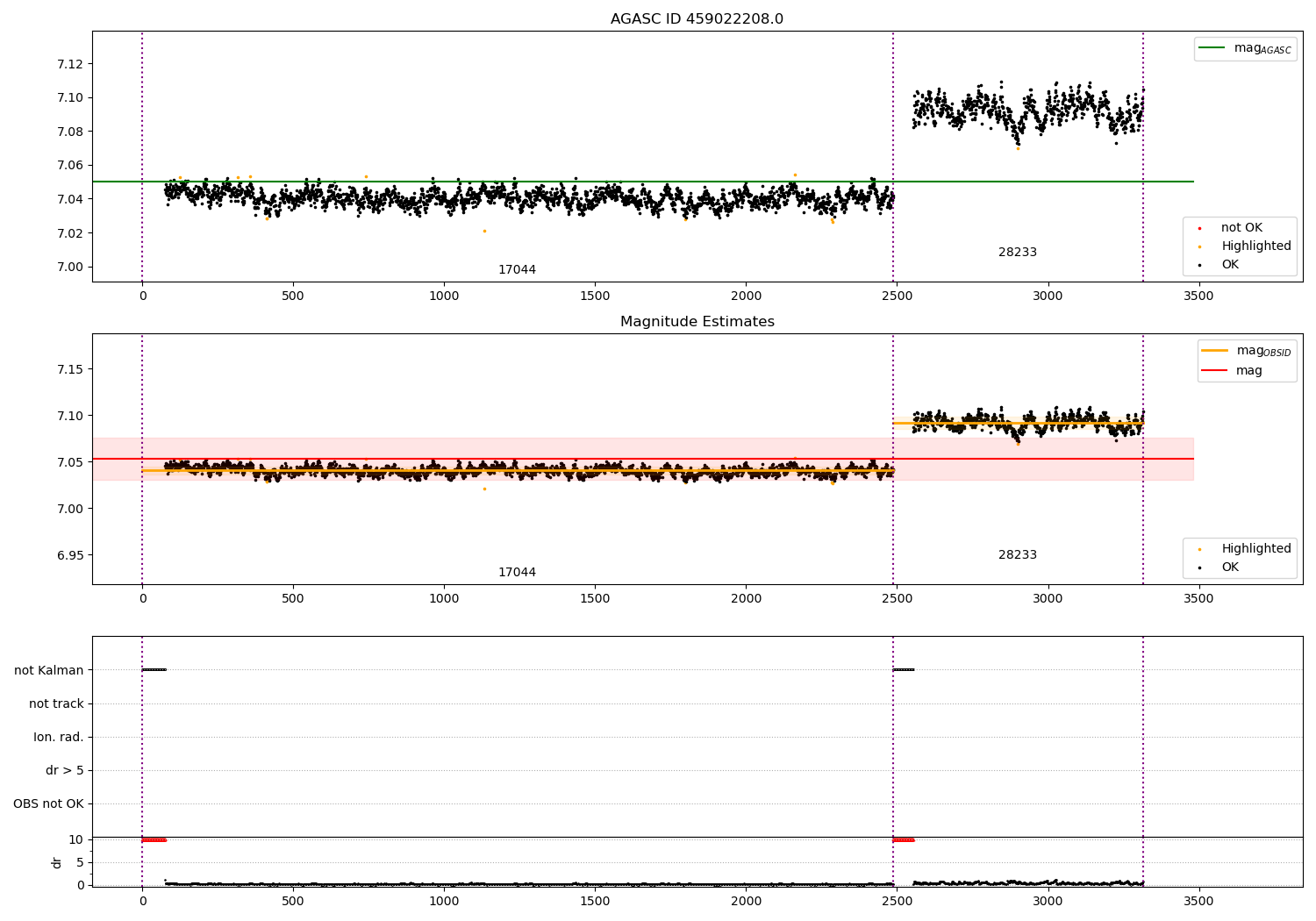
Task: Click x-axis tick 1500 under the middle plot
Action: pyautogui.click(x=595, y=599)
